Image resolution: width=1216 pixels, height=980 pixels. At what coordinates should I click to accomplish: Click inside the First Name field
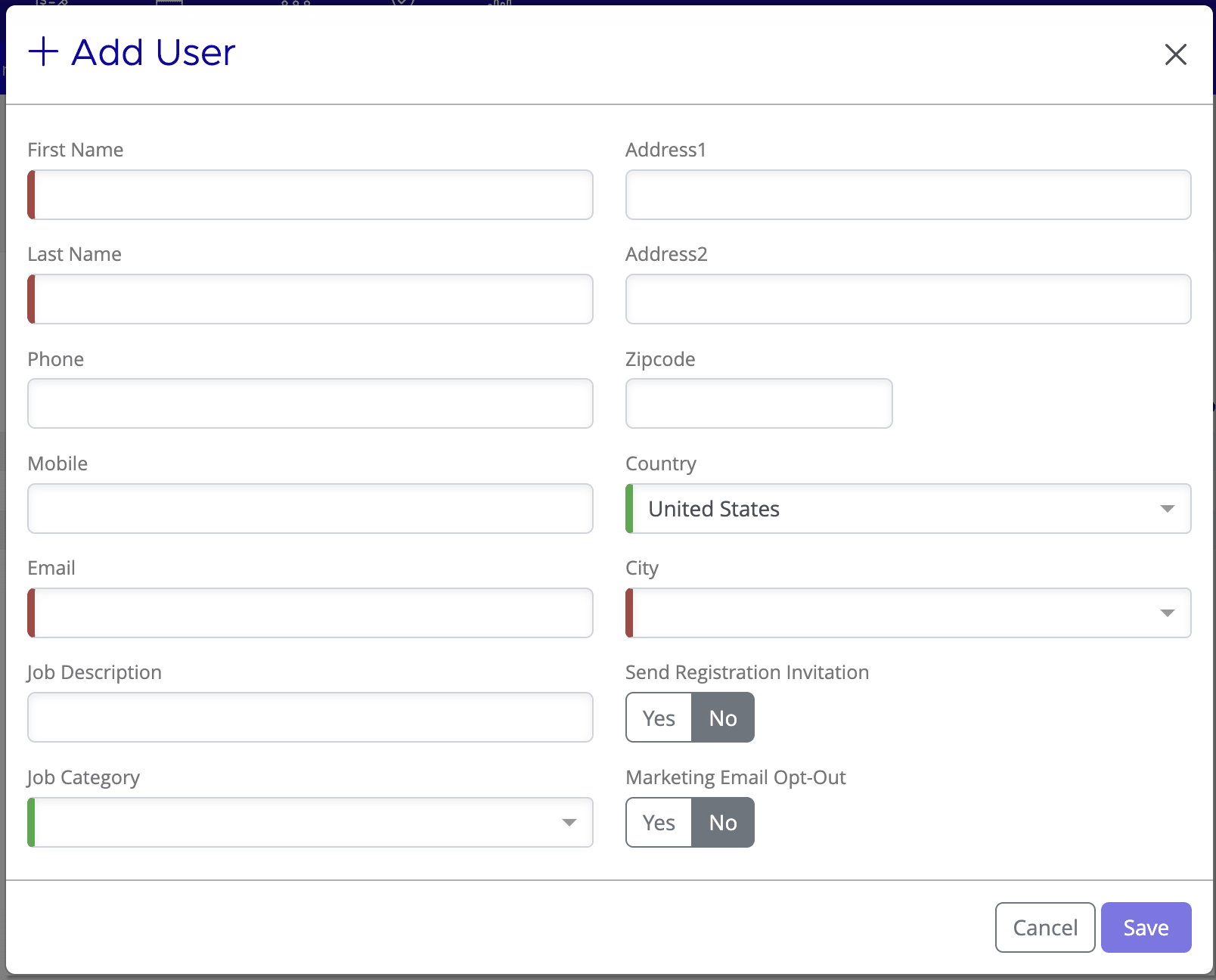pos(310,194)
